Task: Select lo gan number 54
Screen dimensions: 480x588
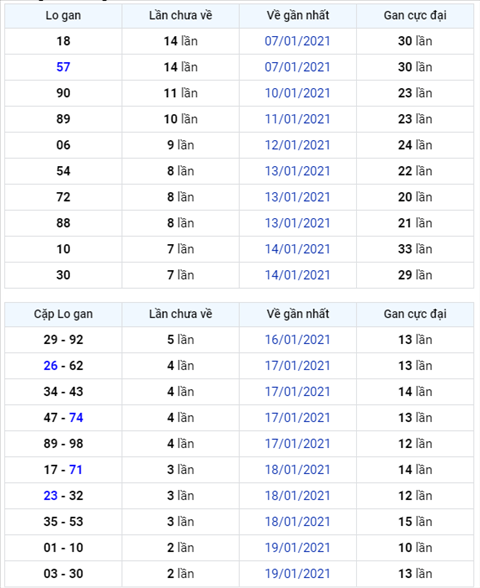Action: point(63,171)
